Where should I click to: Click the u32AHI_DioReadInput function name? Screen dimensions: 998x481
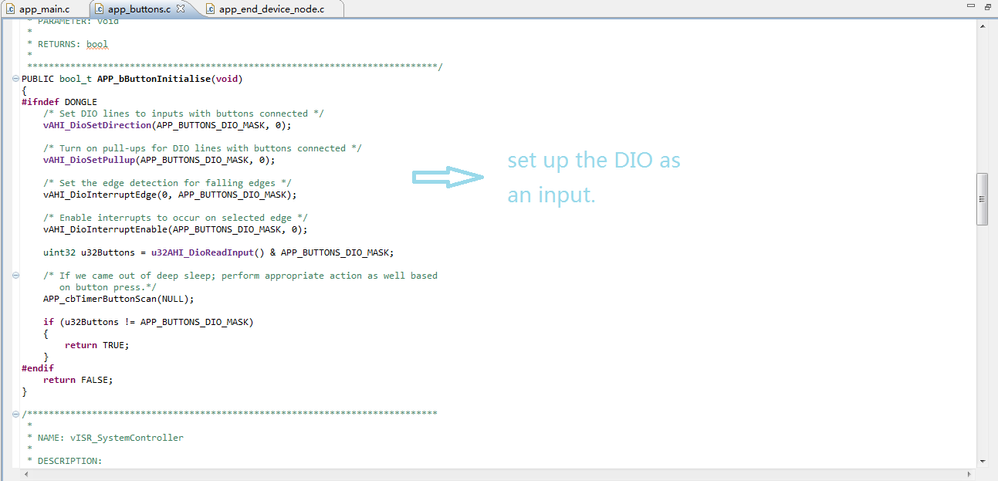201,253
